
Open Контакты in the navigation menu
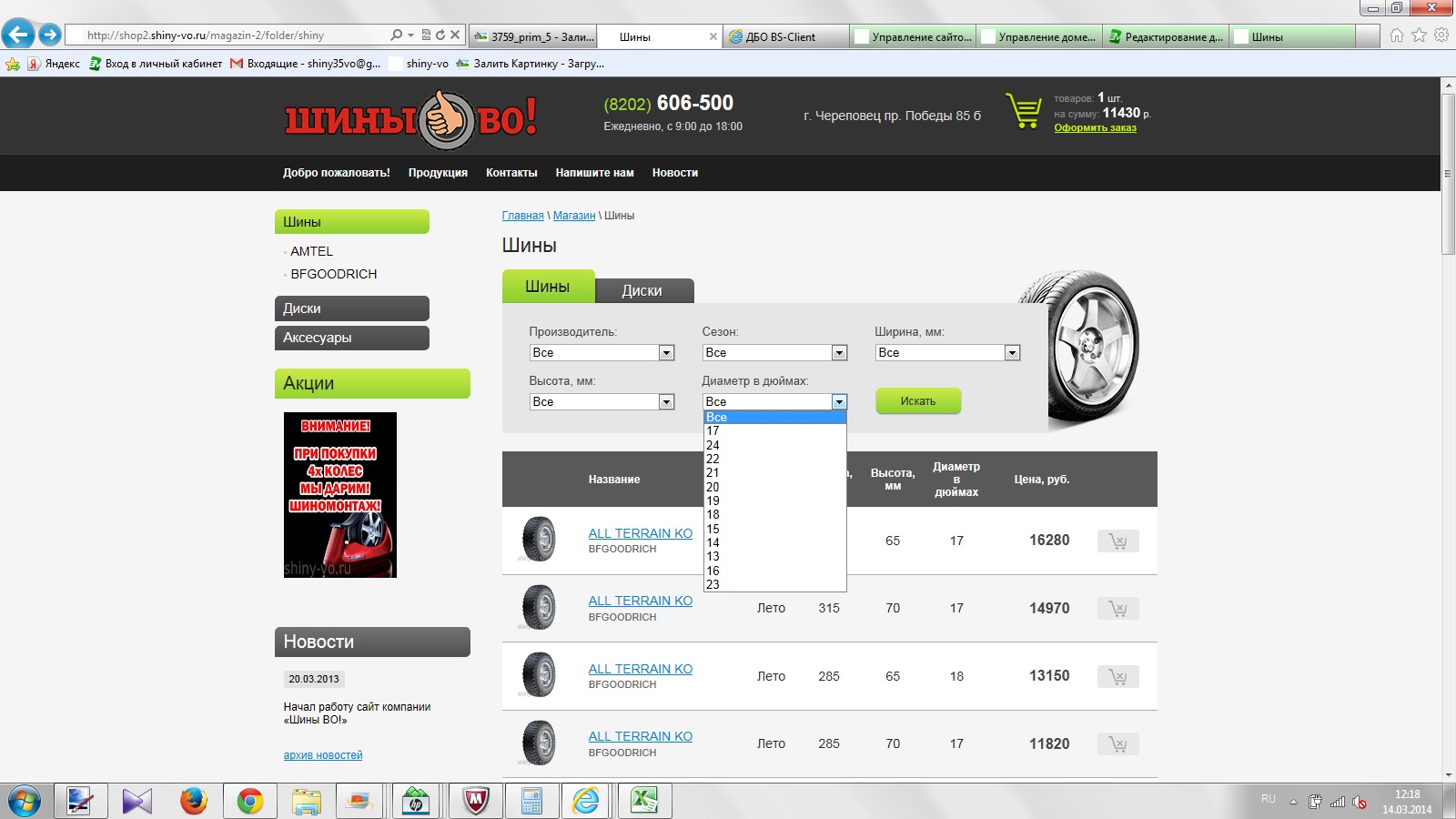point(511,173)
